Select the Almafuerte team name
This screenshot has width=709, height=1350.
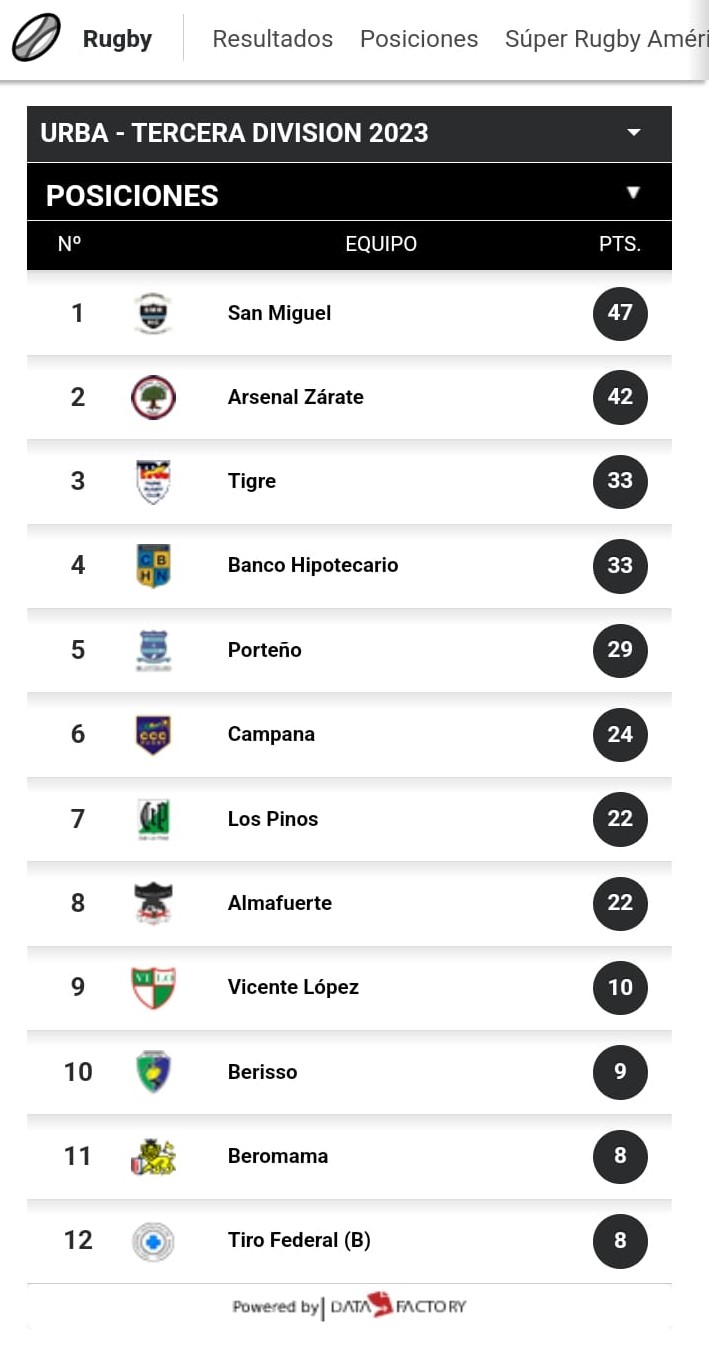point(280,903)
